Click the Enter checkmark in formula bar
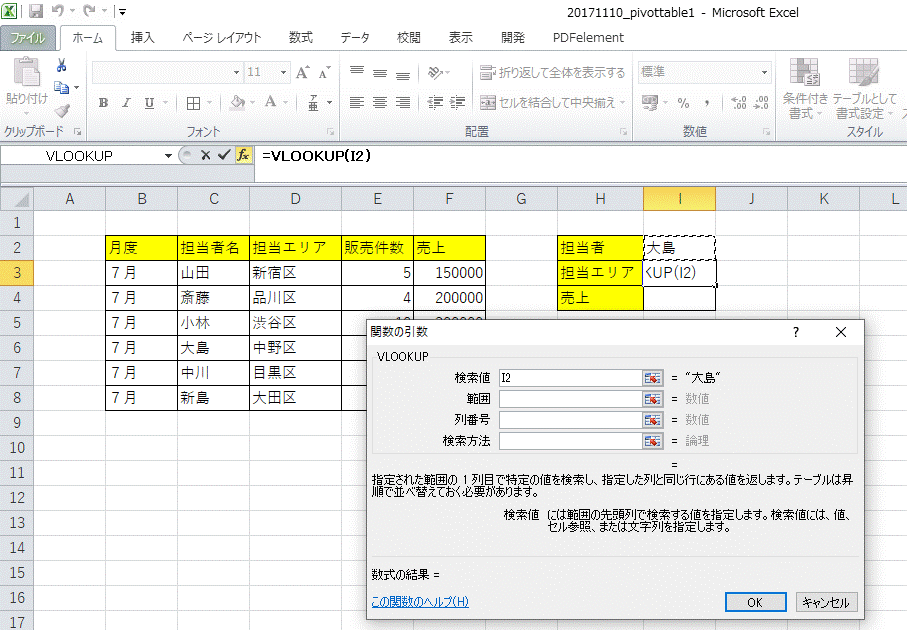The image size is (907, 630). coord(222,155)
